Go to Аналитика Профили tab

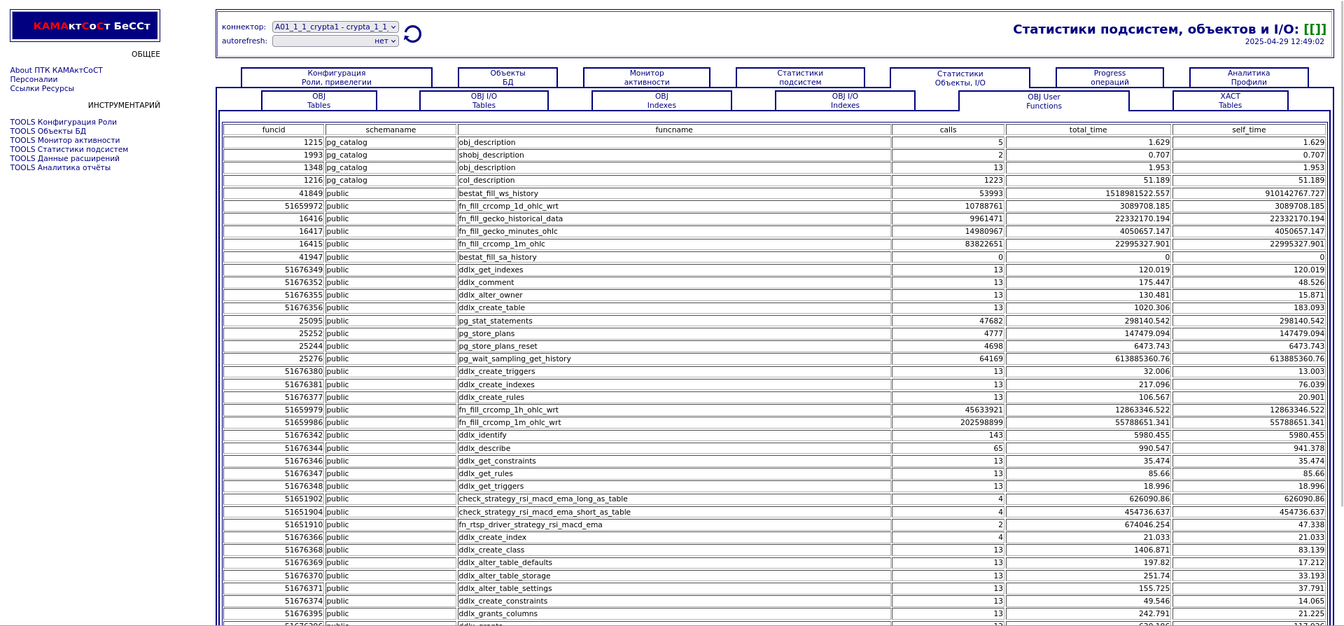1248,78
